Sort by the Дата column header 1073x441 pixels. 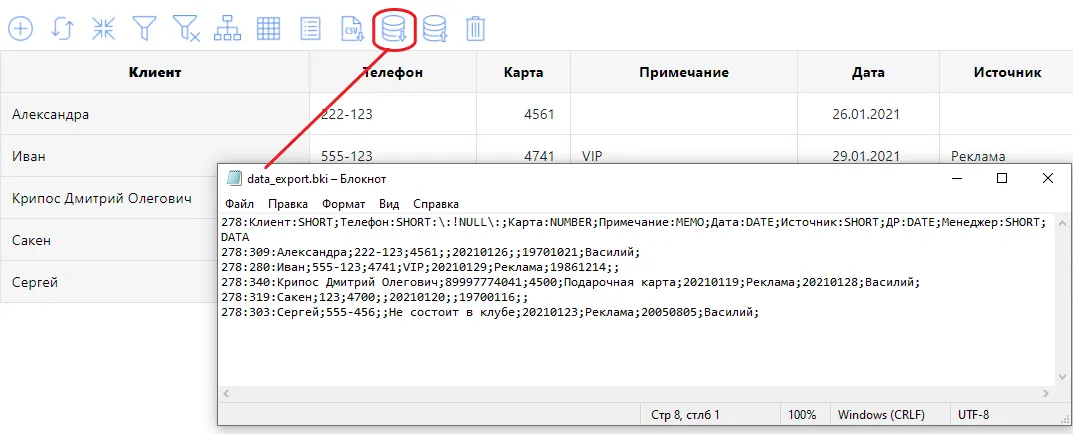(868, 72)
